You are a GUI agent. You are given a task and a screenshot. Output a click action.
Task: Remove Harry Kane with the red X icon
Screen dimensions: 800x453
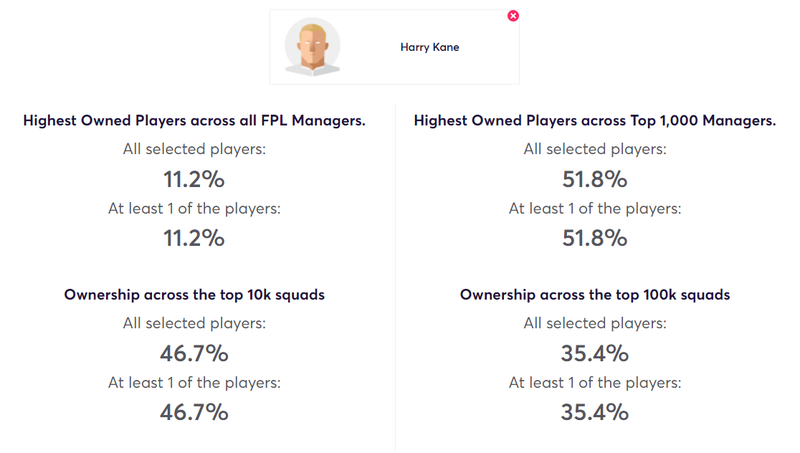click(x=513, y=16)
